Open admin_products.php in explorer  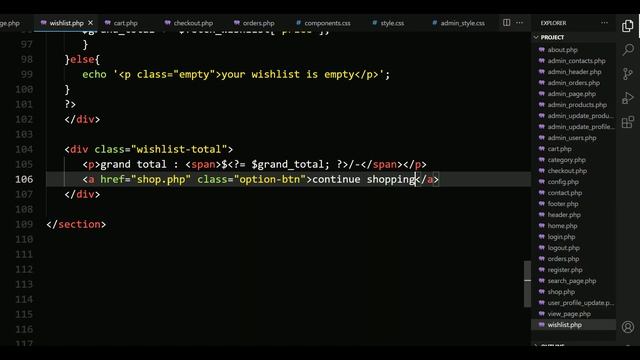[x=577, y=105]
